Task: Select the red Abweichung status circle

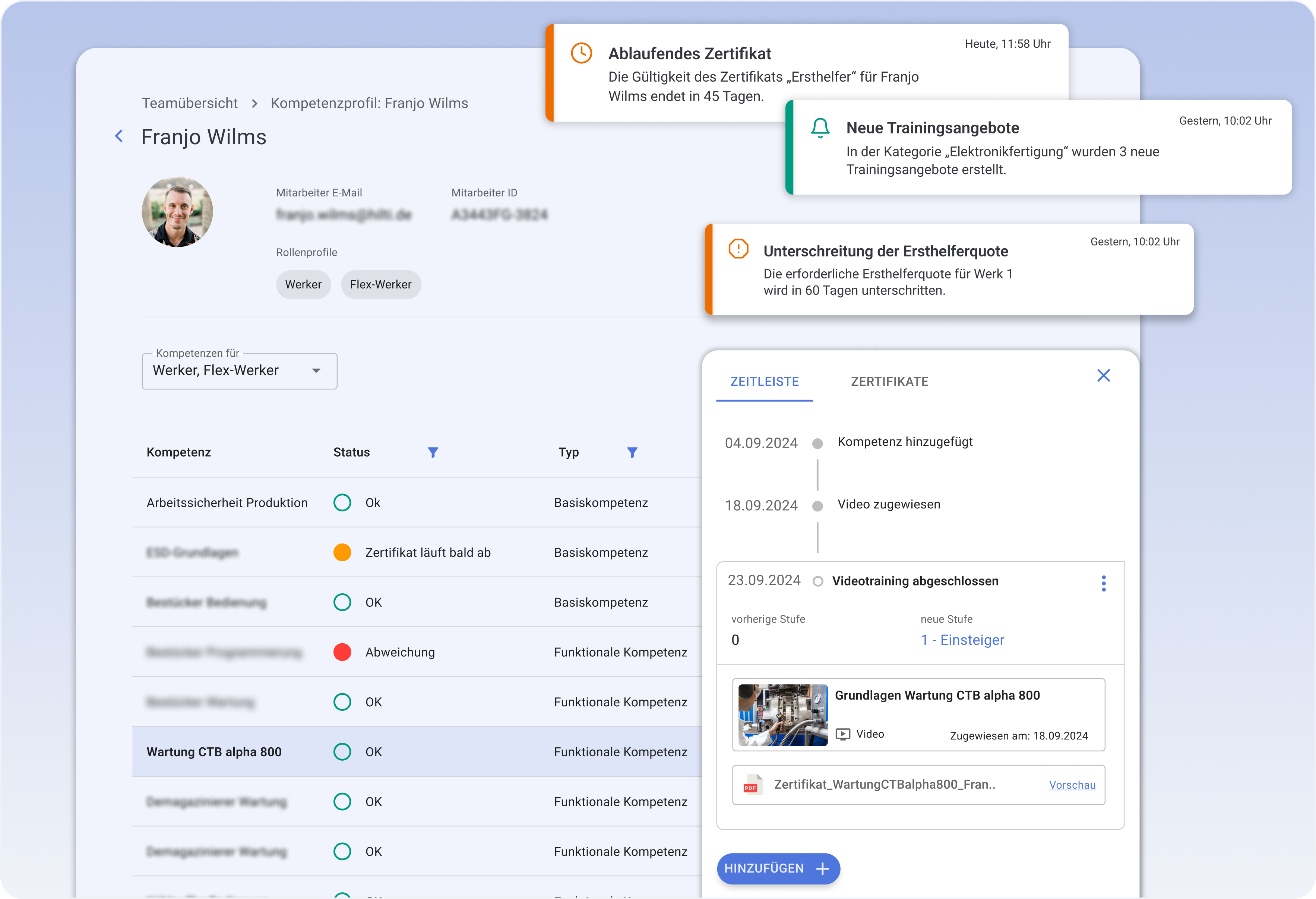Action: pyautogui.click(x=342, y=652)
